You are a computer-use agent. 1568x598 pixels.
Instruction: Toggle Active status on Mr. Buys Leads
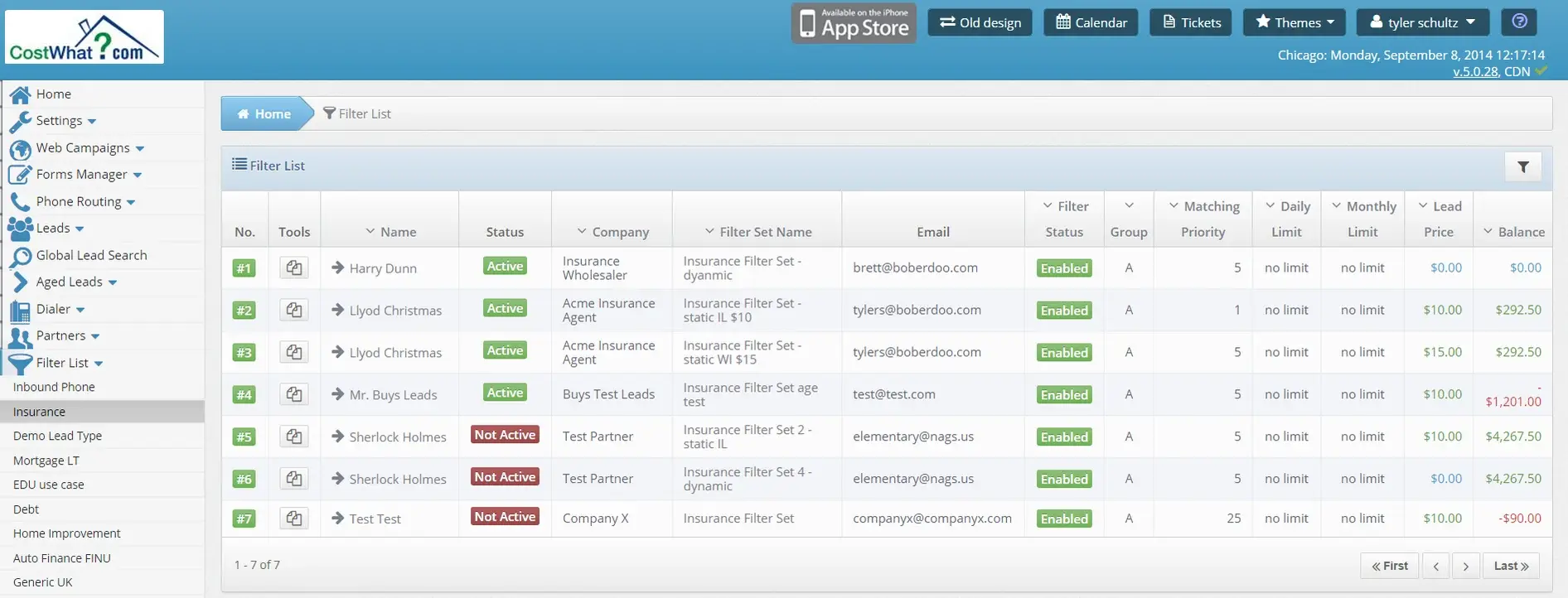click(505, 393)
